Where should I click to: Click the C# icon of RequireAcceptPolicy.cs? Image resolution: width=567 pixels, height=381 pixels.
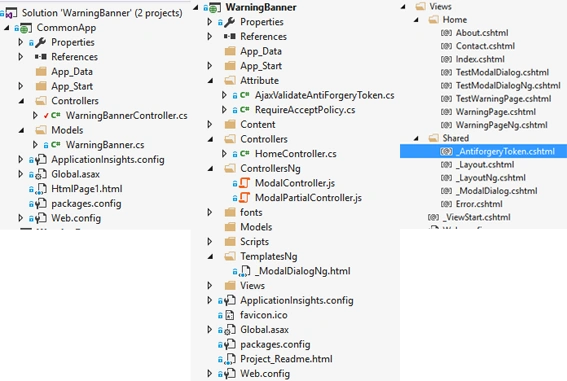pos(245,110)
